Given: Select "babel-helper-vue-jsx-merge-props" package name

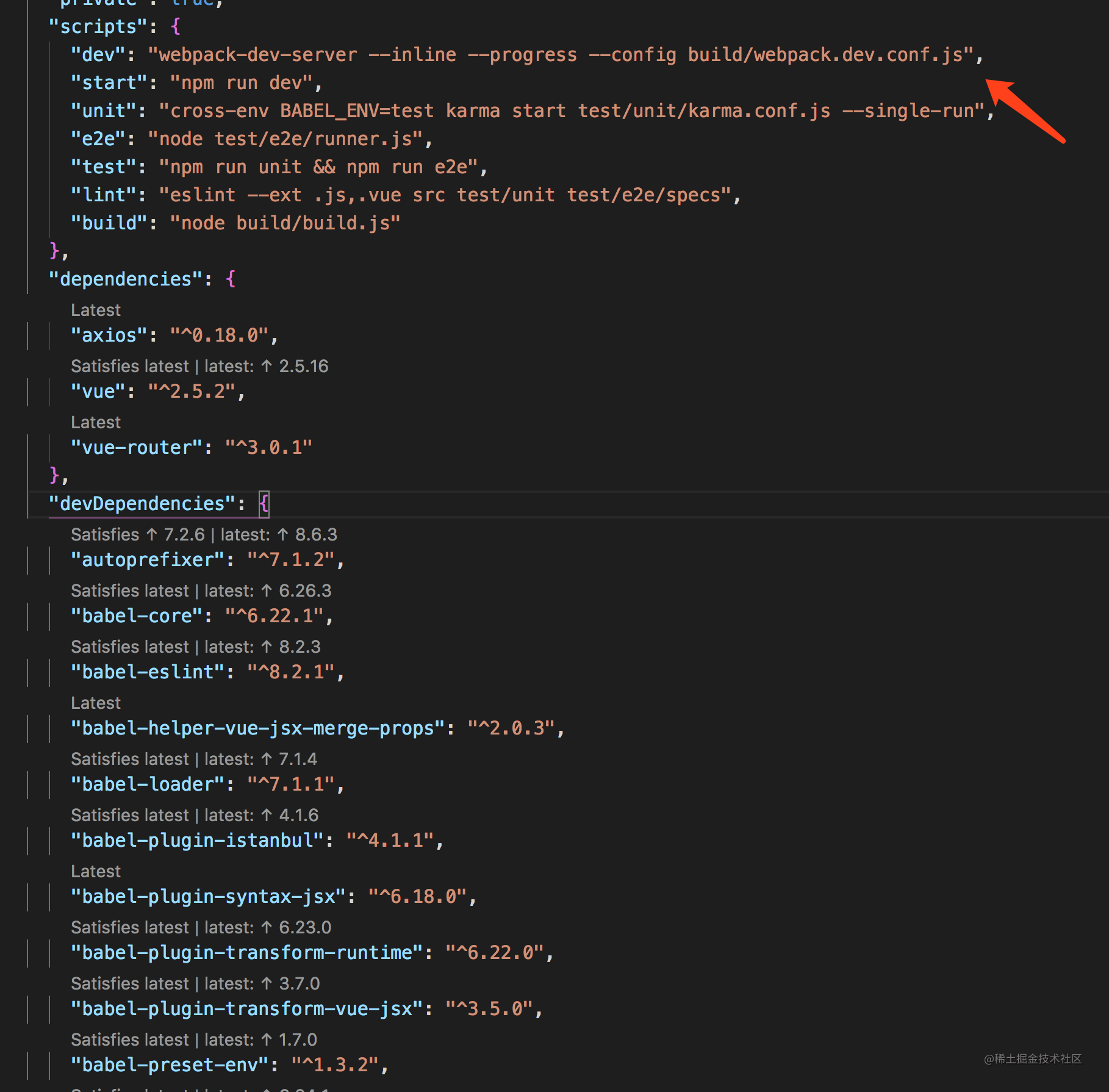Looking at the screenshot, I should [258, 728].
